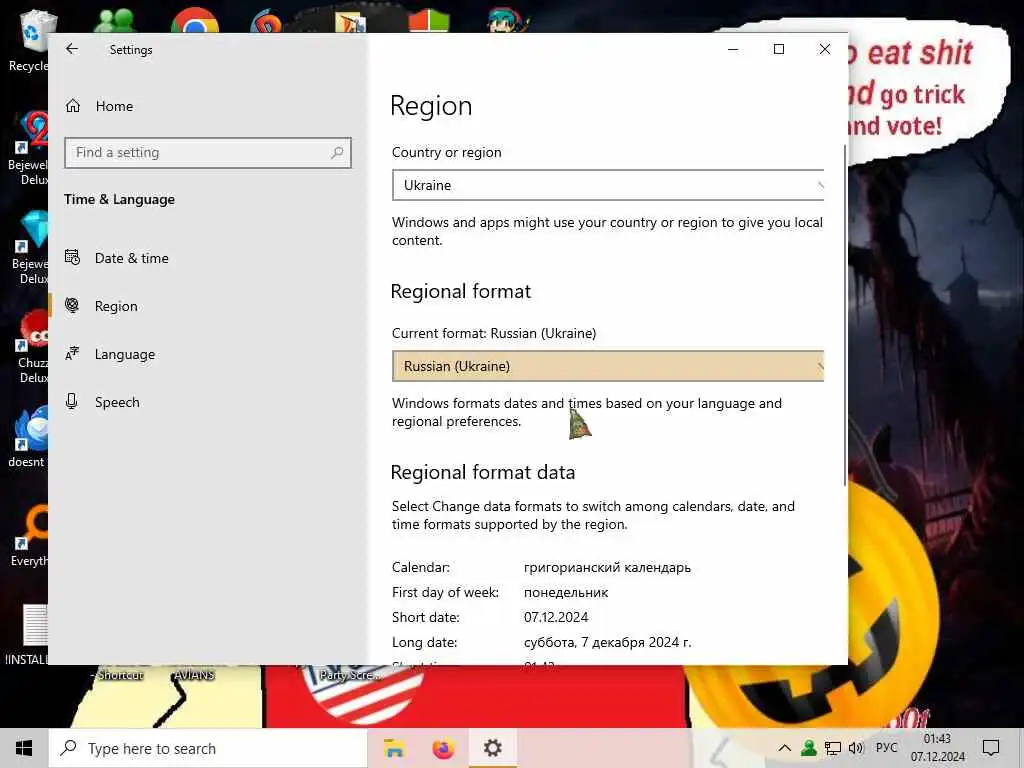Viewport: 1024px width, 768px height.
Task: Open Date & time settings
Action: coord(131,258)
